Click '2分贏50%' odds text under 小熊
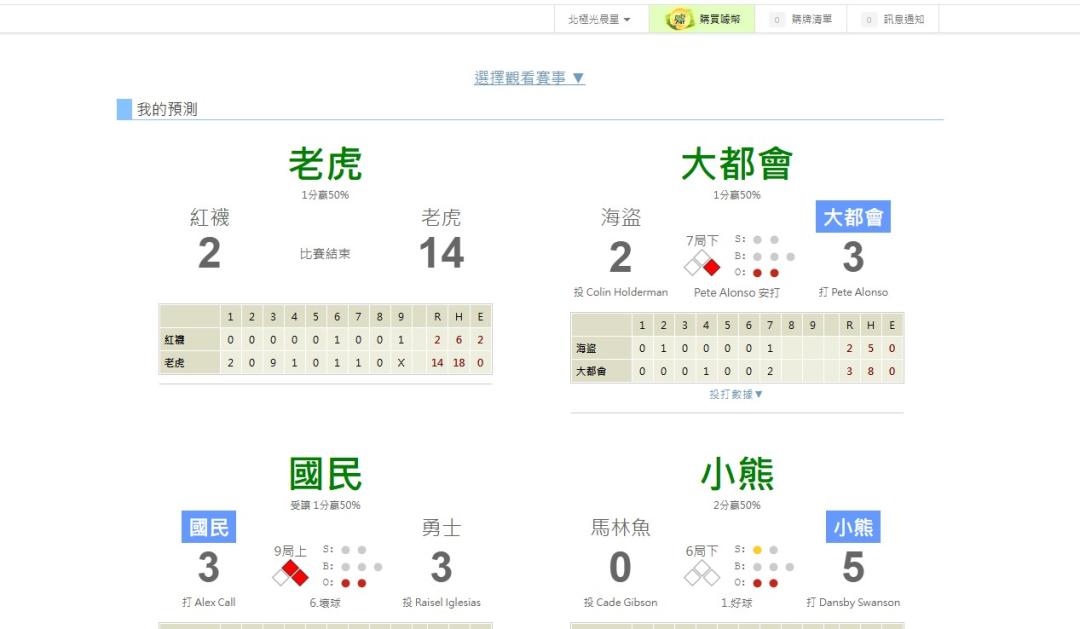Viewport: 1080px width, 629px height. [x=737, y=505]
